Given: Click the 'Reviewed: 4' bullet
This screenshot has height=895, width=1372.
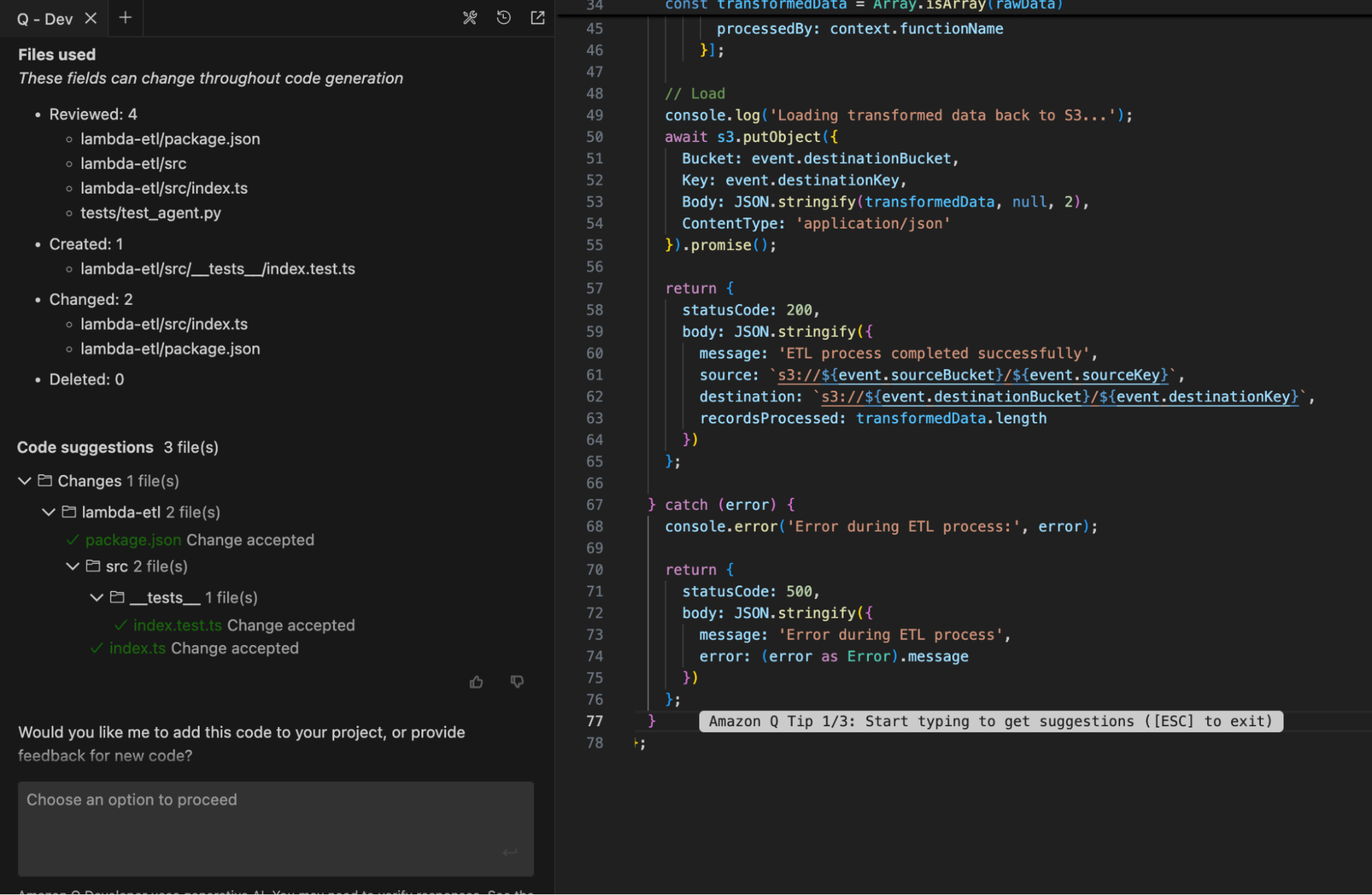Looking at the screenshot, I should pos(93,114).
